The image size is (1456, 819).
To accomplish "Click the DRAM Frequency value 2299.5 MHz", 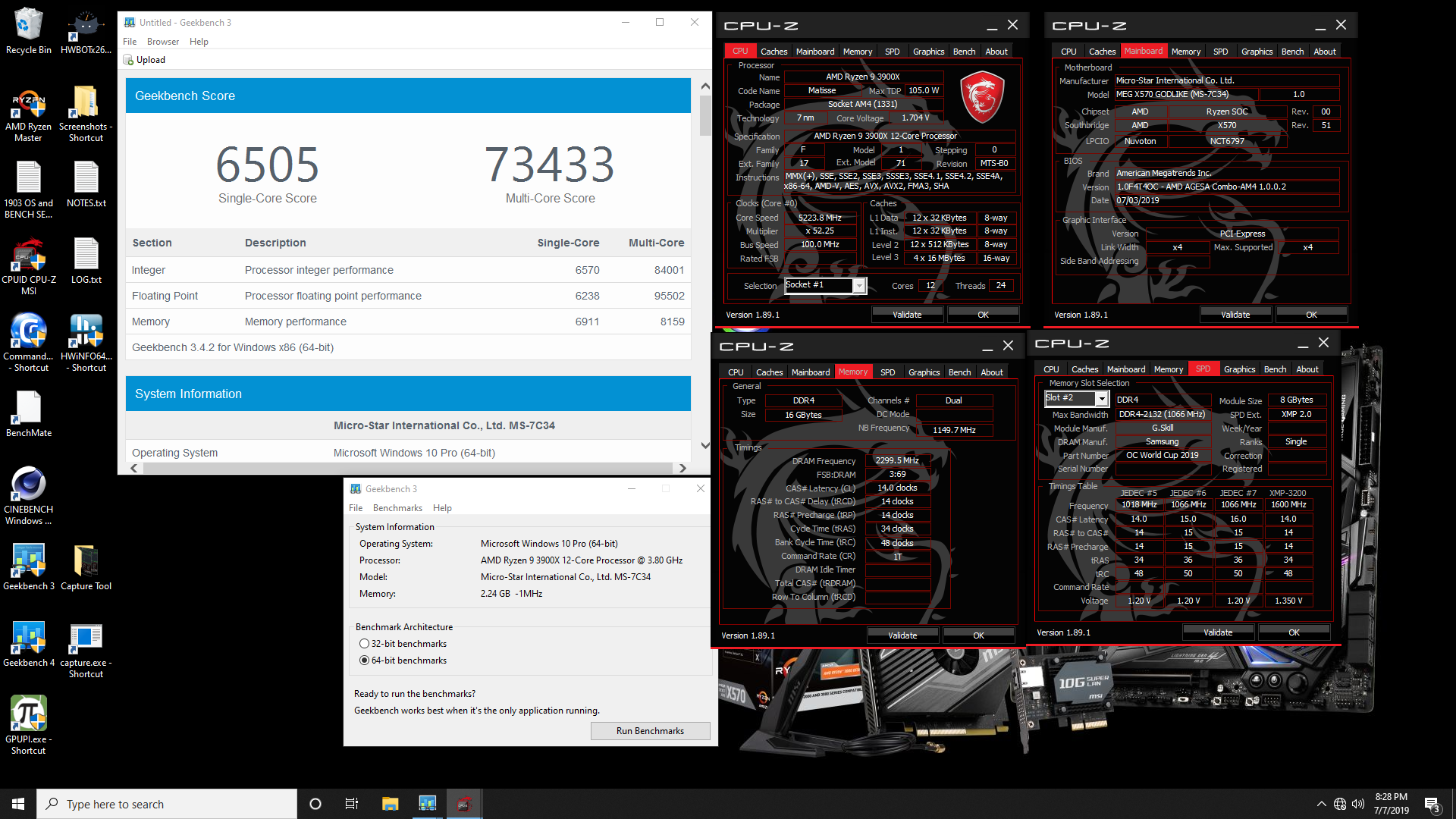I will tap(897, 460).
